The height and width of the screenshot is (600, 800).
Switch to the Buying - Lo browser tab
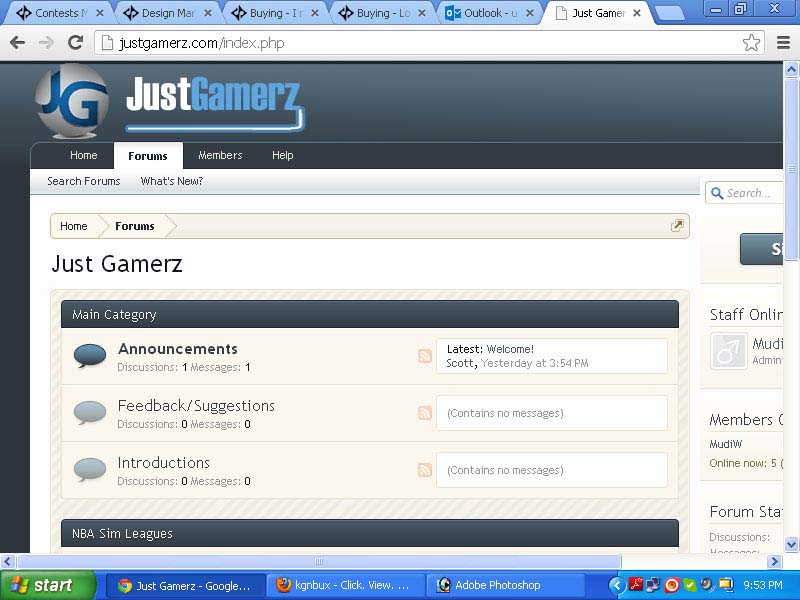tap(381, 13)
